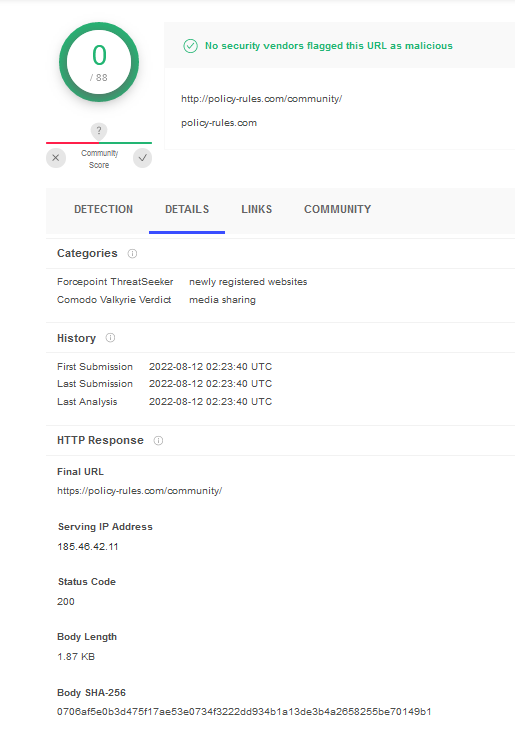Viewport: 515px width, 732px height.
Task: Click the 'No security vendors flagged' message
Action: tap(329, 46)
